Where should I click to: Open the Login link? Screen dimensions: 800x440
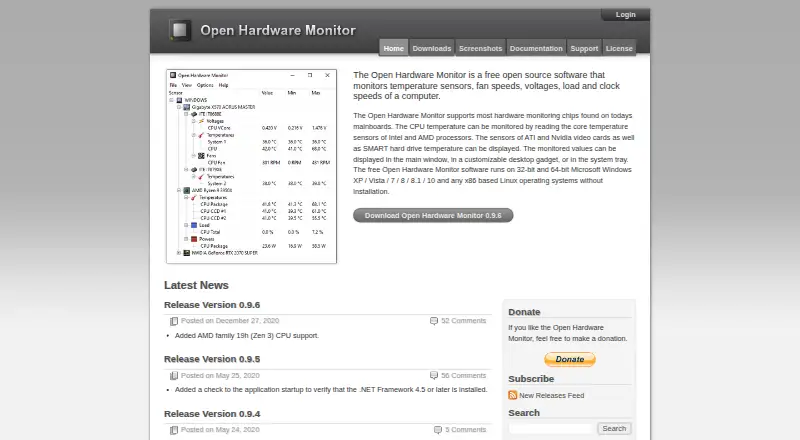(x=625, y=15)
